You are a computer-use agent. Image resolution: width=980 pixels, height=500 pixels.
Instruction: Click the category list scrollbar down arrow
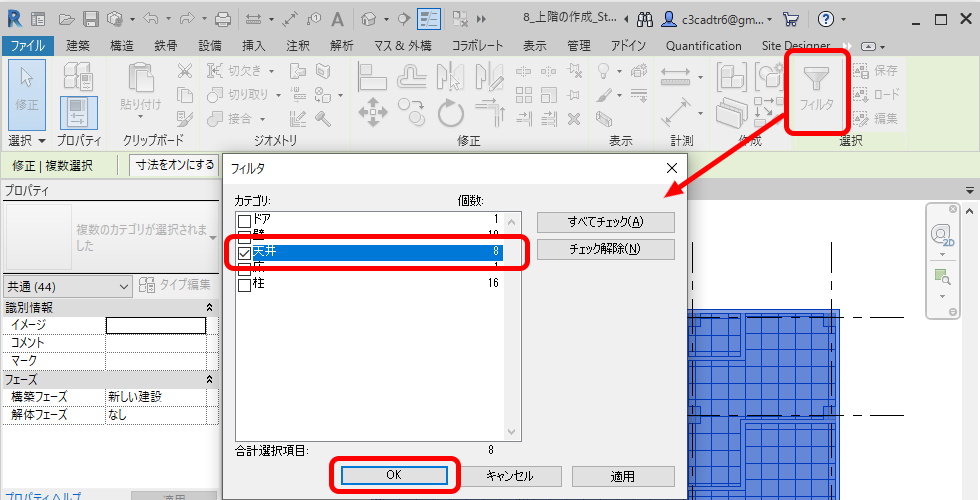click(512, 432)
